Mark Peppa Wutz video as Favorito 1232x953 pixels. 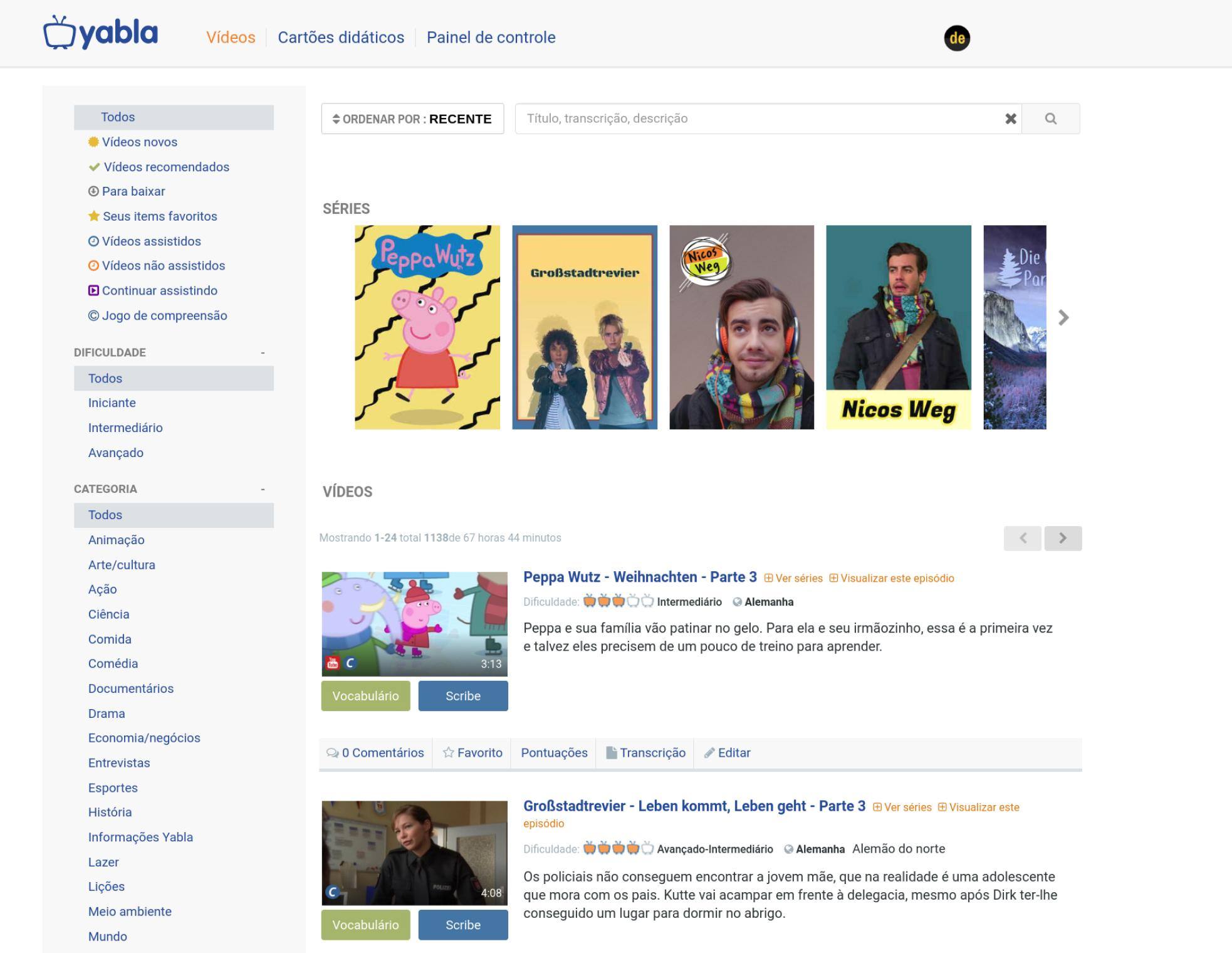(x=472, y=752)
